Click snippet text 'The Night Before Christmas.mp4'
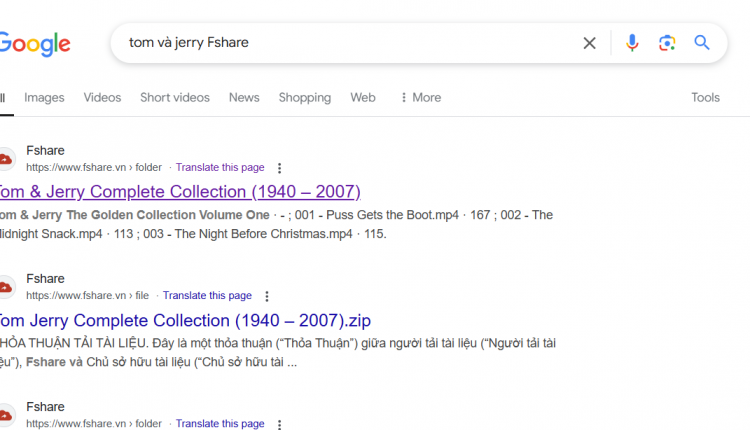This screenshot has height=430, width=750. pos(264,234)
